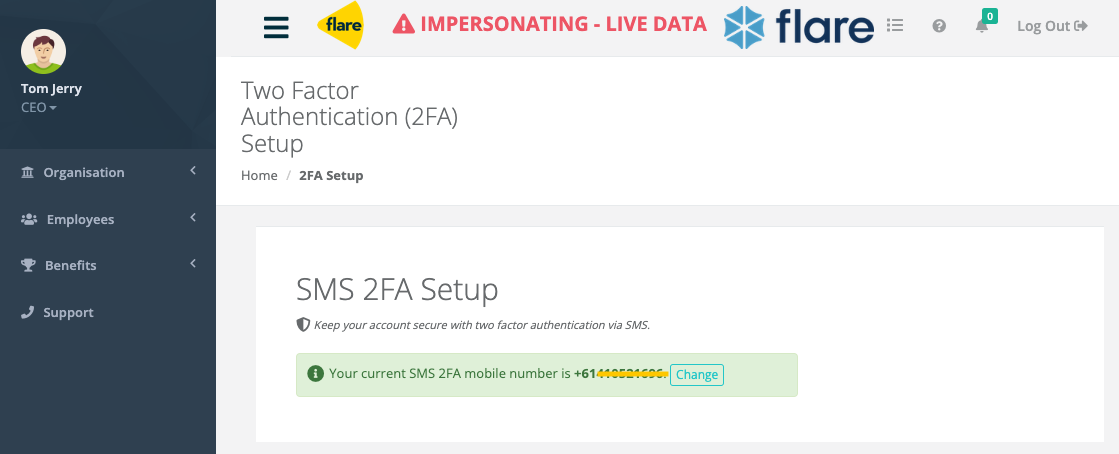Click Tom Jerry's avatar picture
Screen dimensions: 1119x454
(44, 51)
